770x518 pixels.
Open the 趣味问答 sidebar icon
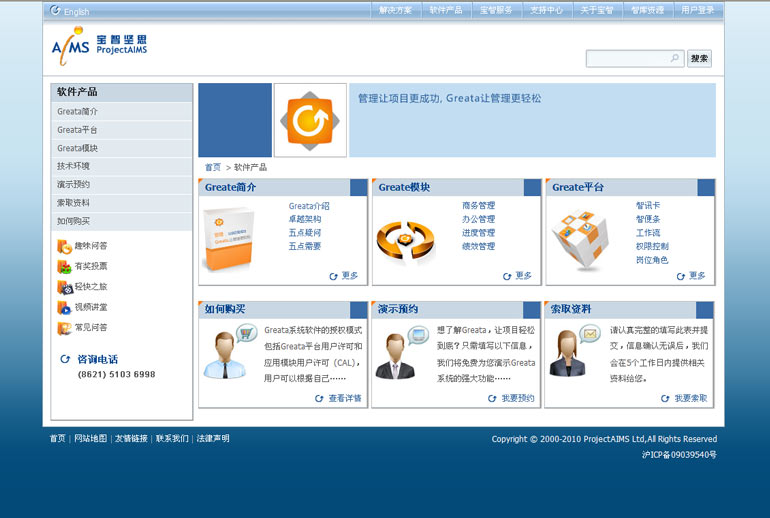[64, 246]
